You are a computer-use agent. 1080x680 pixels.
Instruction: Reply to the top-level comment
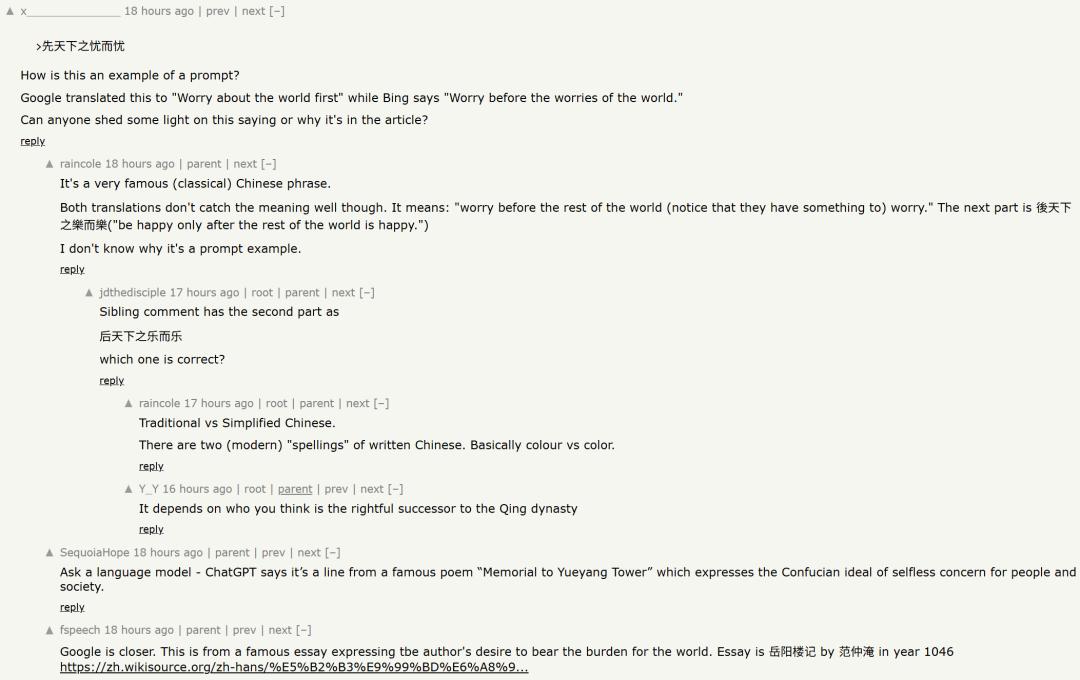32,141
